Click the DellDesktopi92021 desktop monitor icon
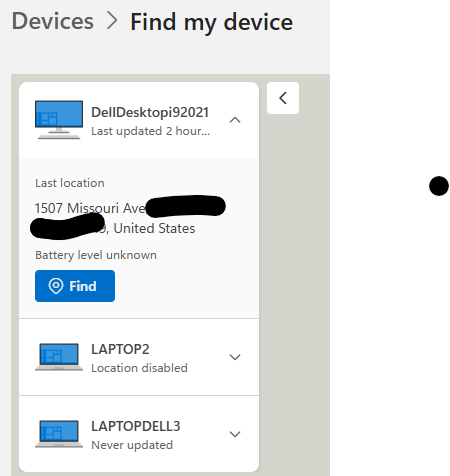The width and height of the screenshot is (450, 476). point(59,120)
